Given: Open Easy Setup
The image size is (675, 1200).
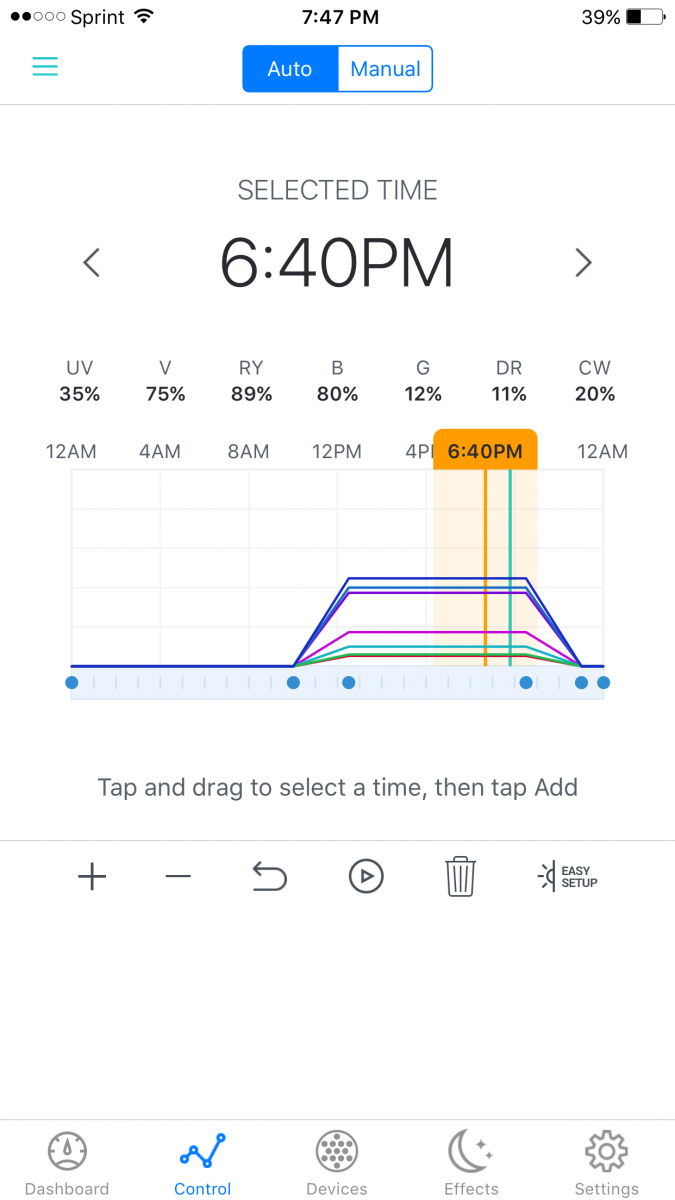Looking at the screenshot, I should pos(568,877).
